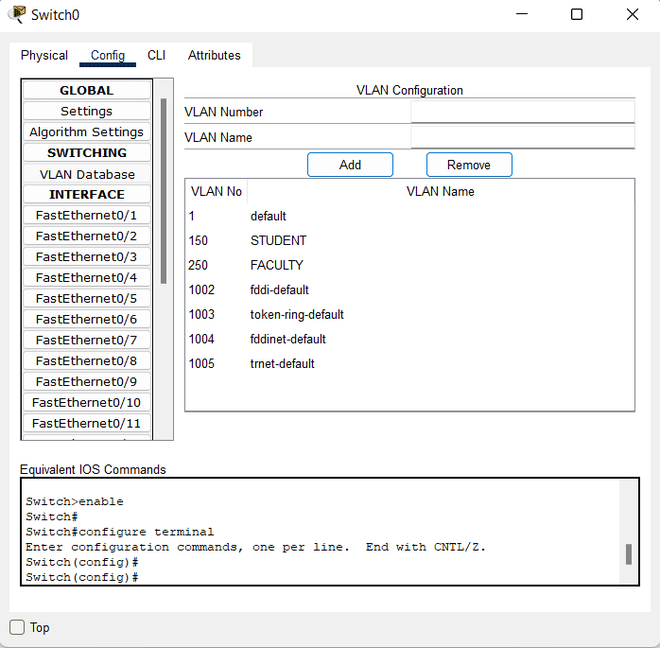Click the sidebar vertical scrollbar
660x648 pixels.
click(x=164, y=190)
